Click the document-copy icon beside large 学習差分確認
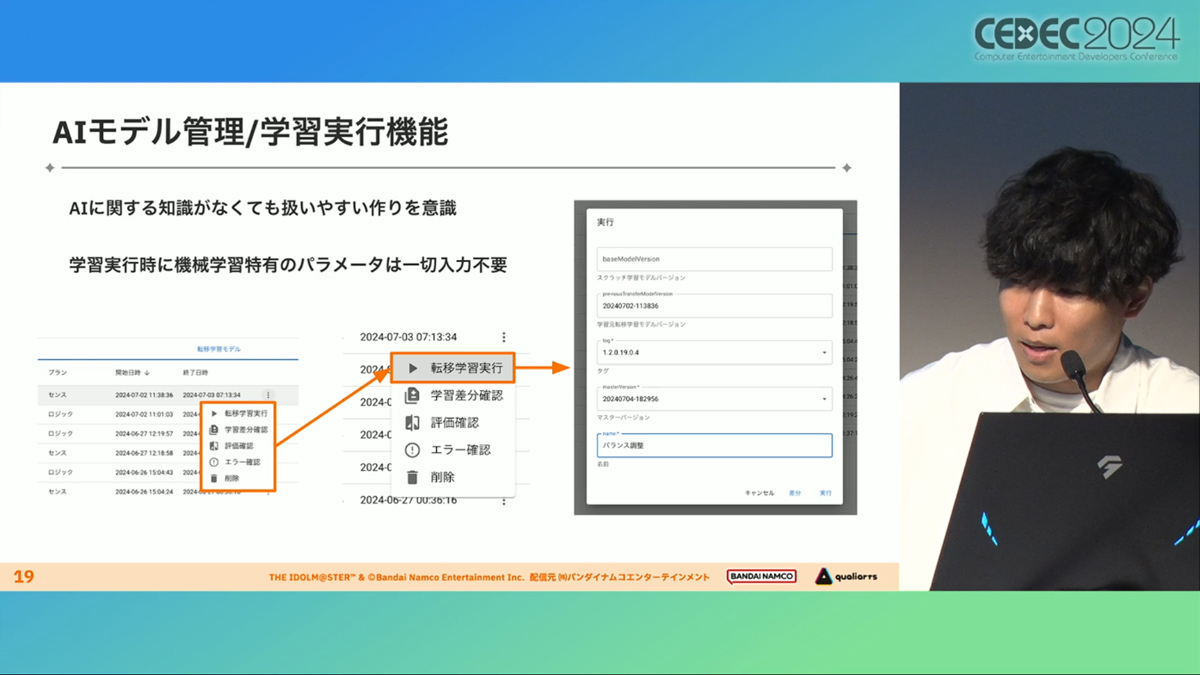Image resolution: width=1200 pixels, height=675 pixels. click(412, 396)
